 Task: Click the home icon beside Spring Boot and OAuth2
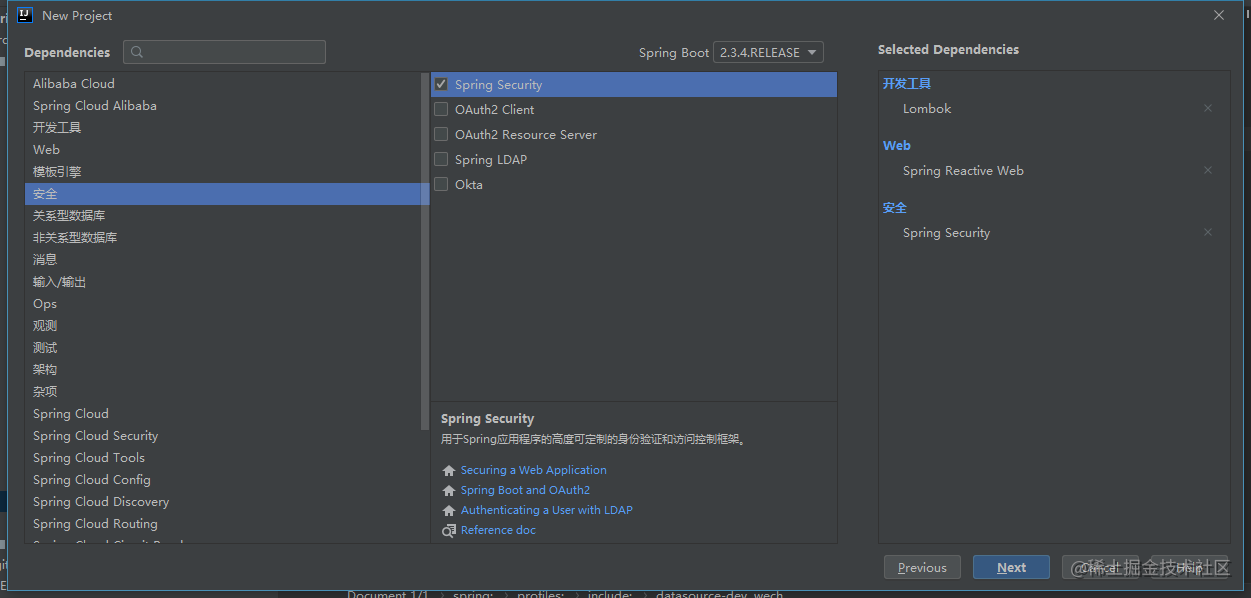click(449, 491)
